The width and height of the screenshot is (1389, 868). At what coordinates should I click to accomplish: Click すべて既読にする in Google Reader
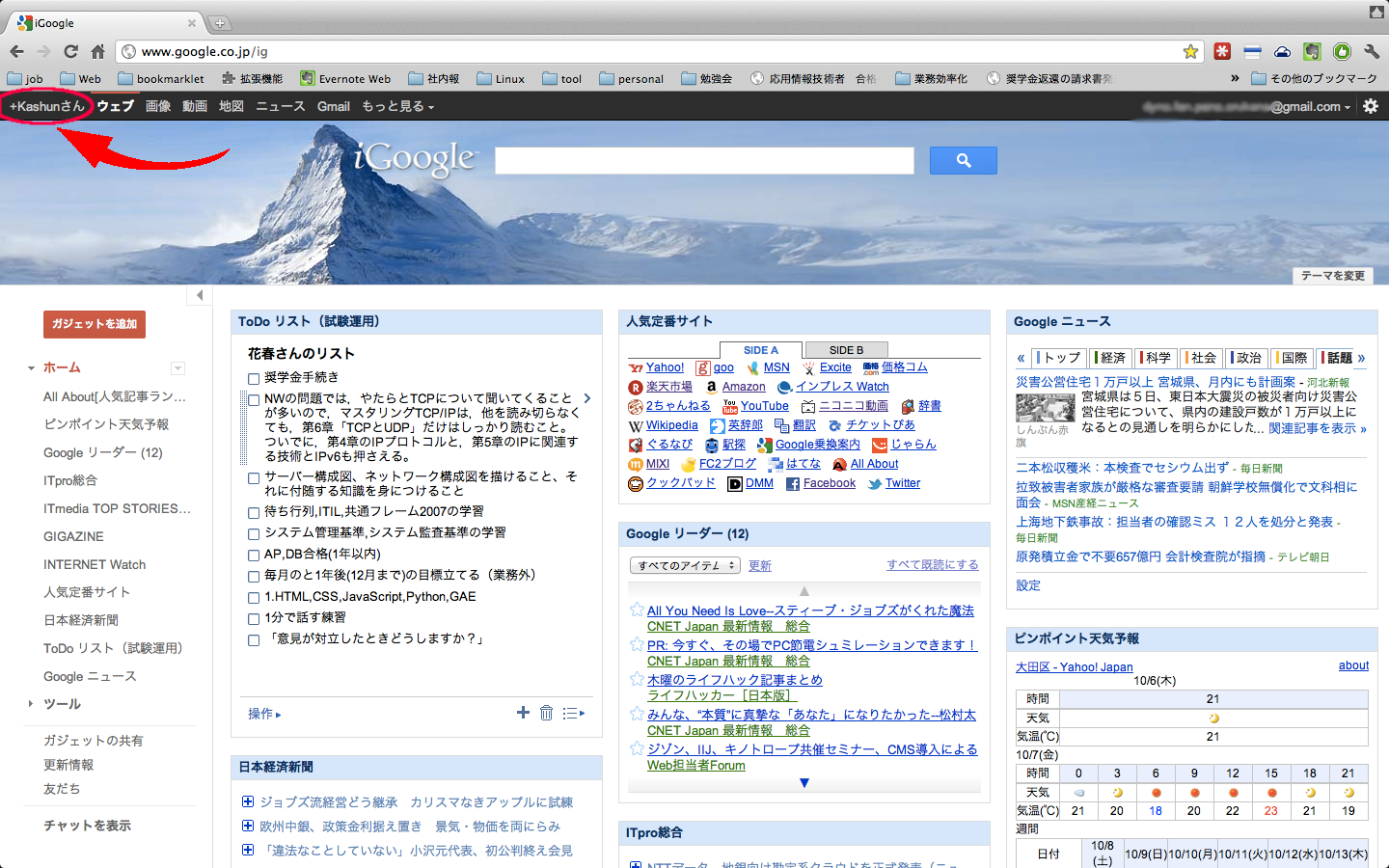tap(933, 565)
